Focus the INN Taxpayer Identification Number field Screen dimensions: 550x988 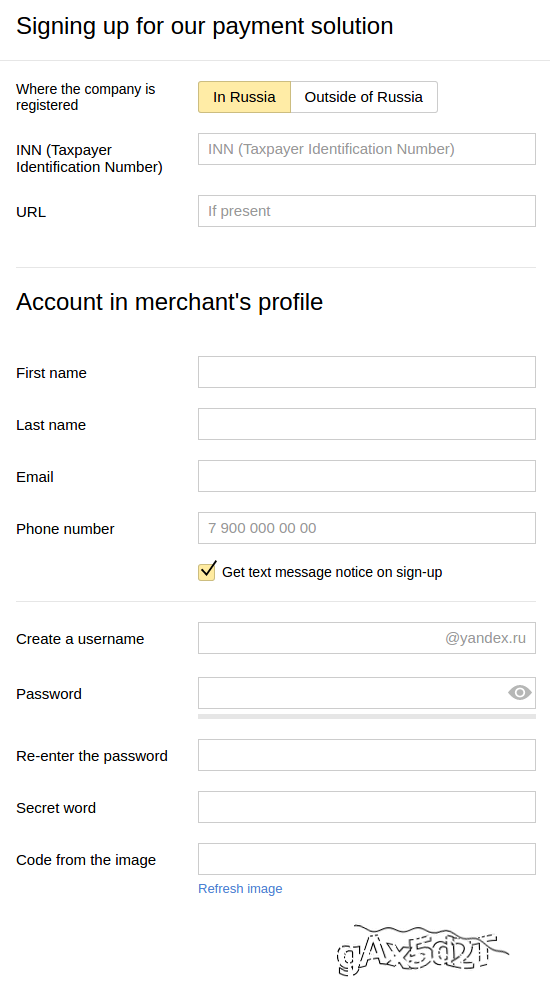[367, 149]
